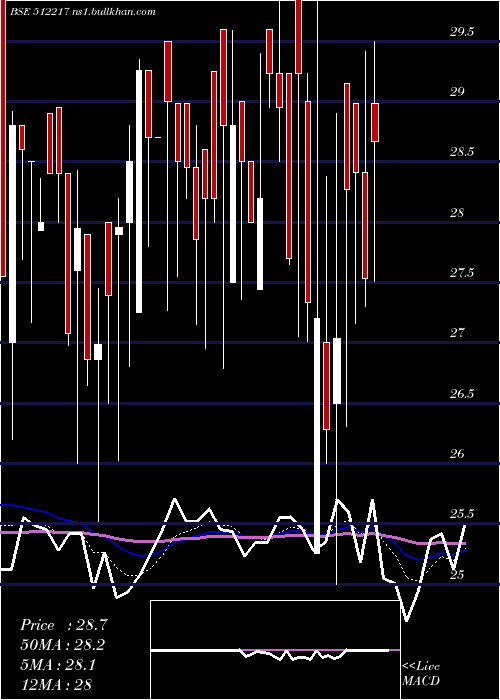Image resolution: width=500 pixels, height=700 pixels.
Task: Click the 29 price axis label
Action: pos(458,92)
